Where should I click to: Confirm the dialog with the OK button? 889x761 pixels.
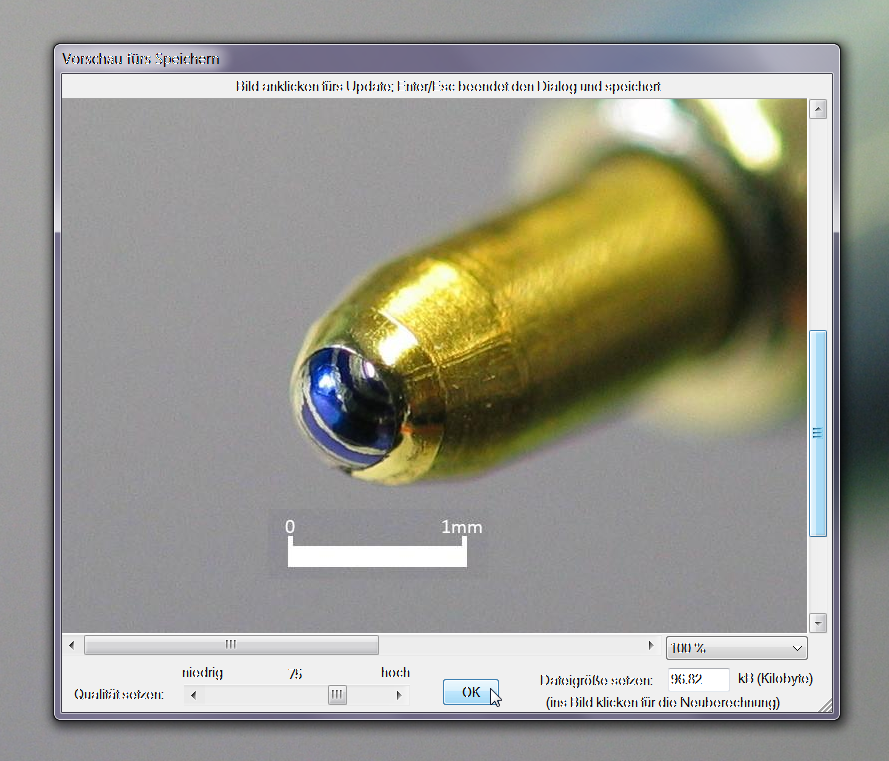[471, 692]
